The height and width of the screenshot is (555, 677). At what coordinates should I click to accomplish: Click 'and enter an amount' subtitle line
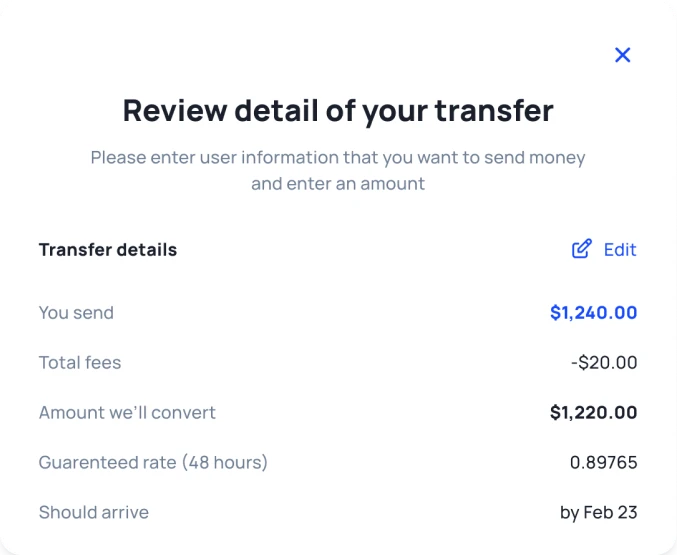point(338,184)
